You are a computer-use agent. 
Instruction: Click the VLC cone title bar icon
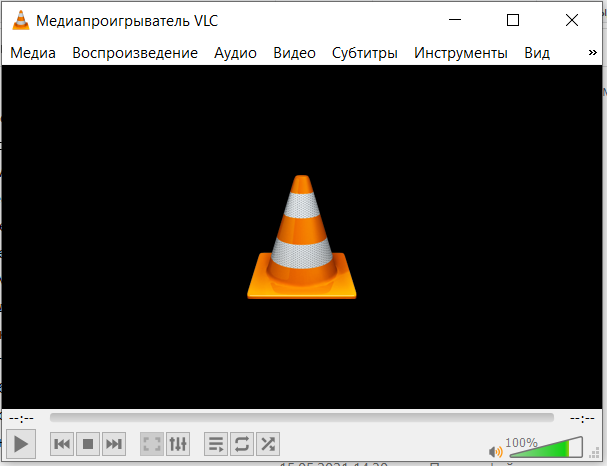click(21, 20)
